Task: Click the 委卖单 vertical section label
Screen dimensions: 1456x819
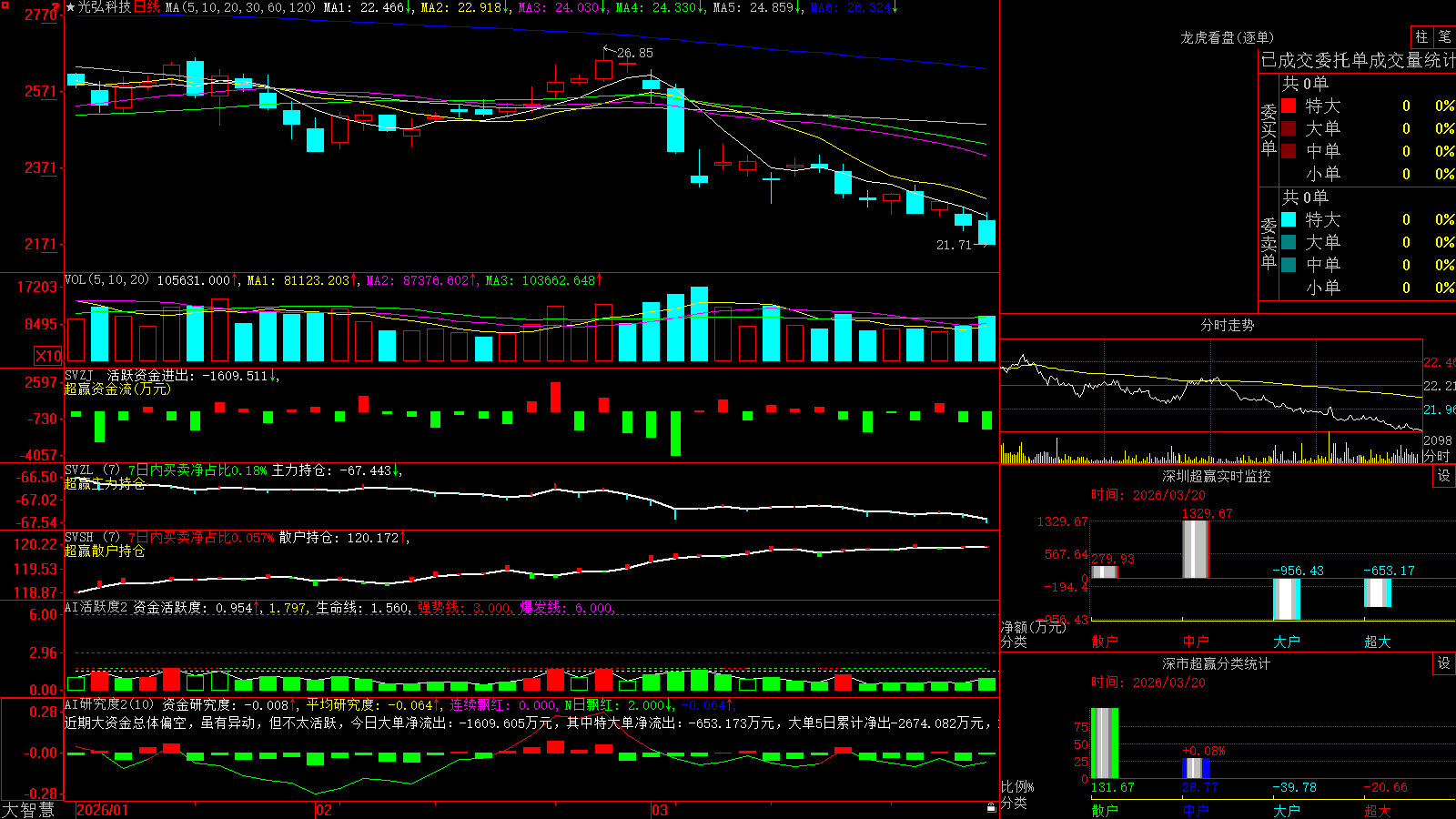Action: (x=1269, y=243)
